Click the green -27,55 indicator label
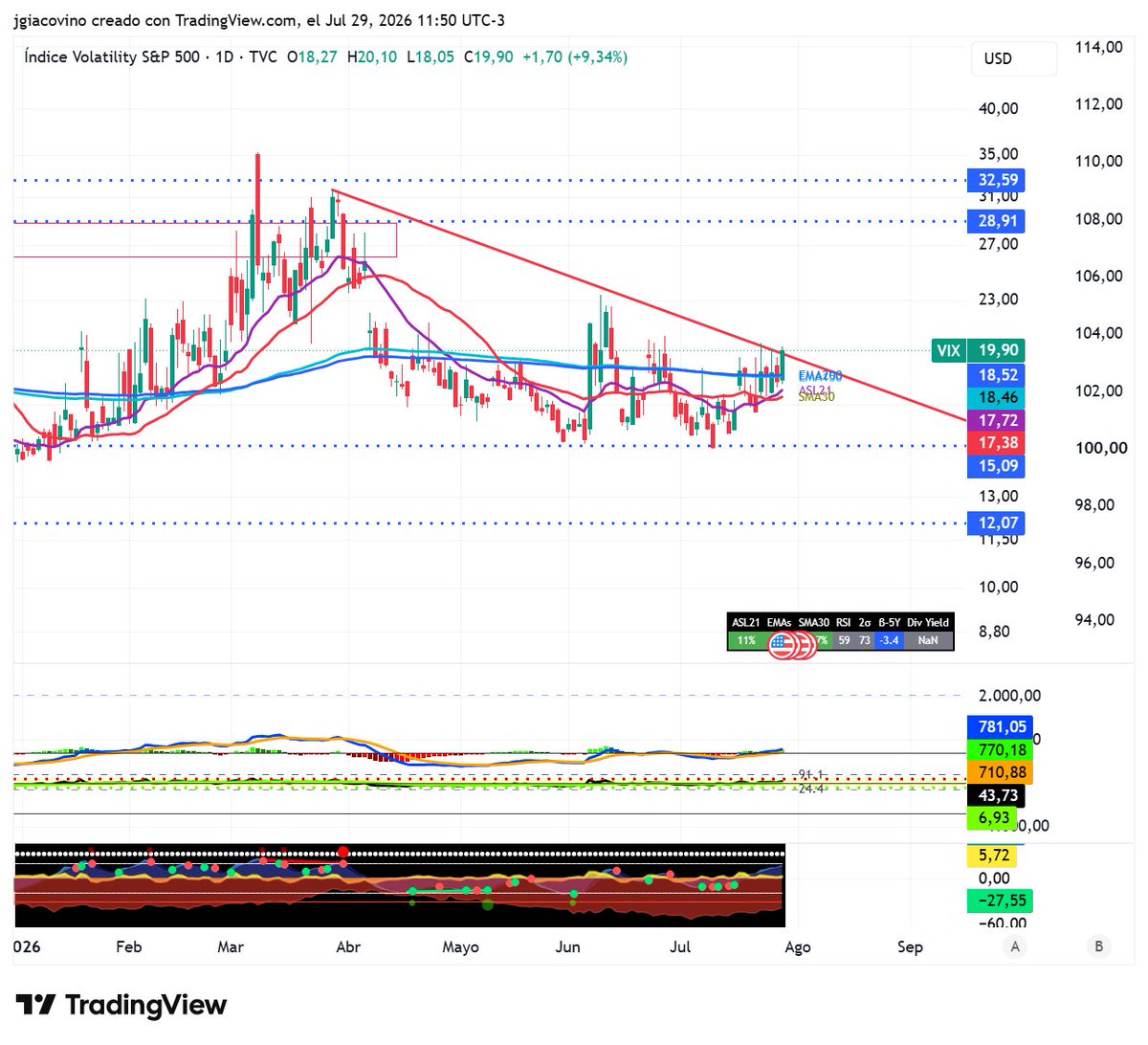This screenshot has height=1045, width=1148. pyautogui.click(x=998, y=900)
